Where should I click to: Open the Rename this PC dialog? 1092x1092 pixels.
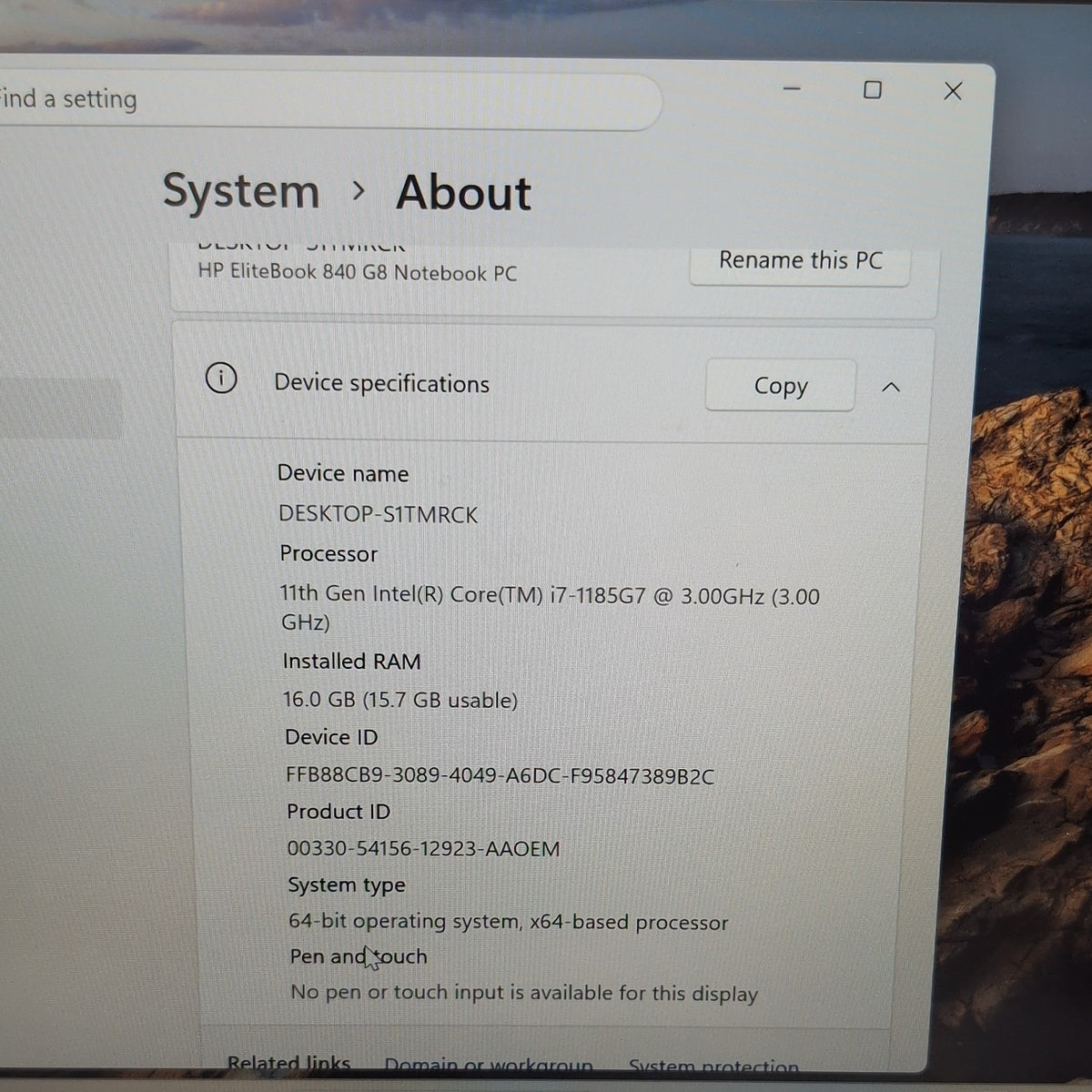pyautogui.click(x=800, y=262)
